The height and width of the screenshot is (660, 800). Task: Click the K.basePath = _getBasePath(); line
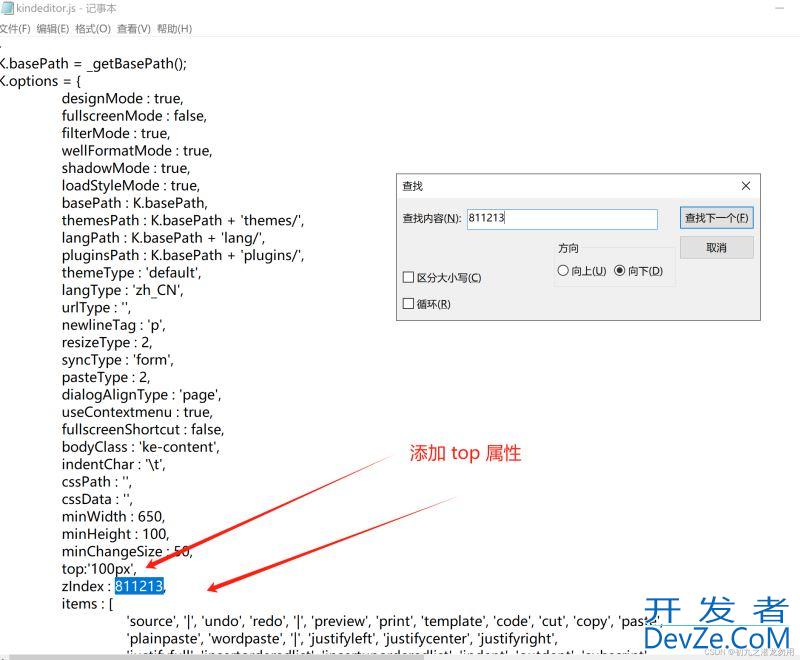coord(93,64)
